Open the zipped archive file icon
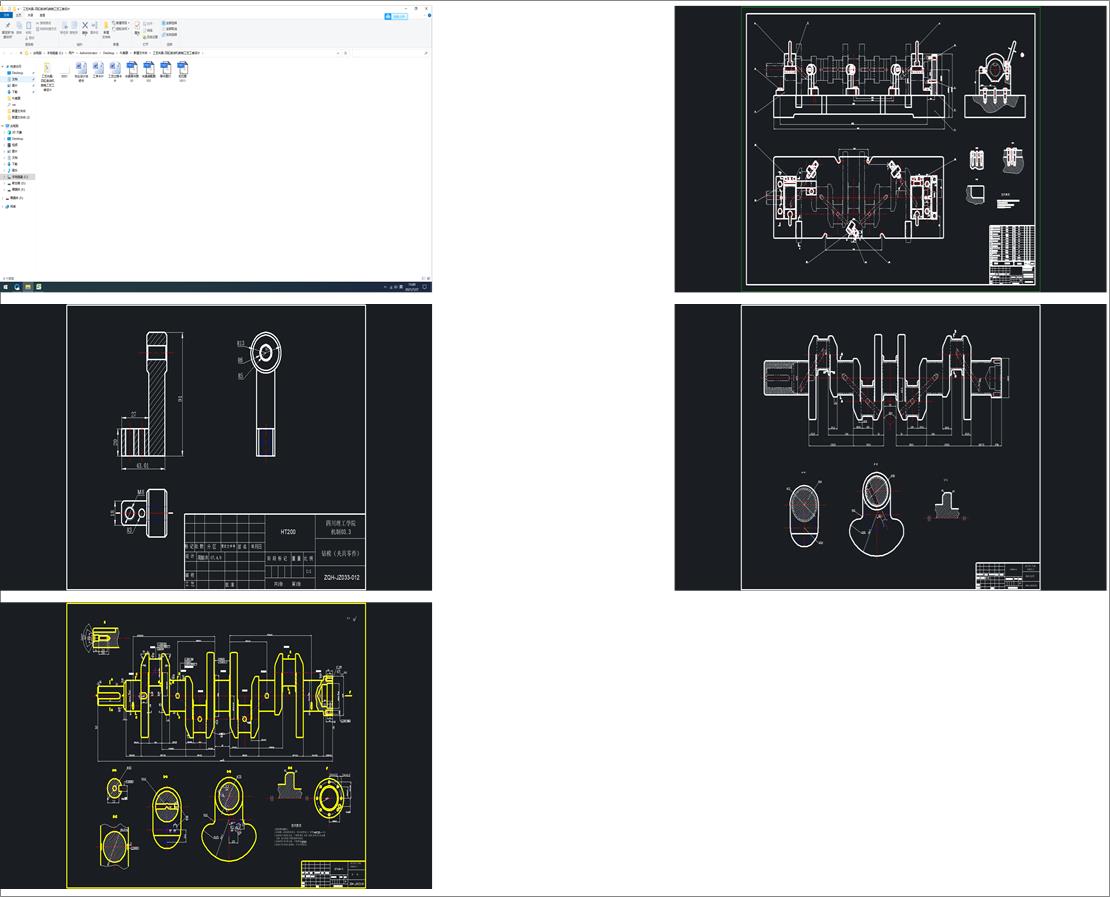Screen dimensions: 1110x897 pos(47,68)
